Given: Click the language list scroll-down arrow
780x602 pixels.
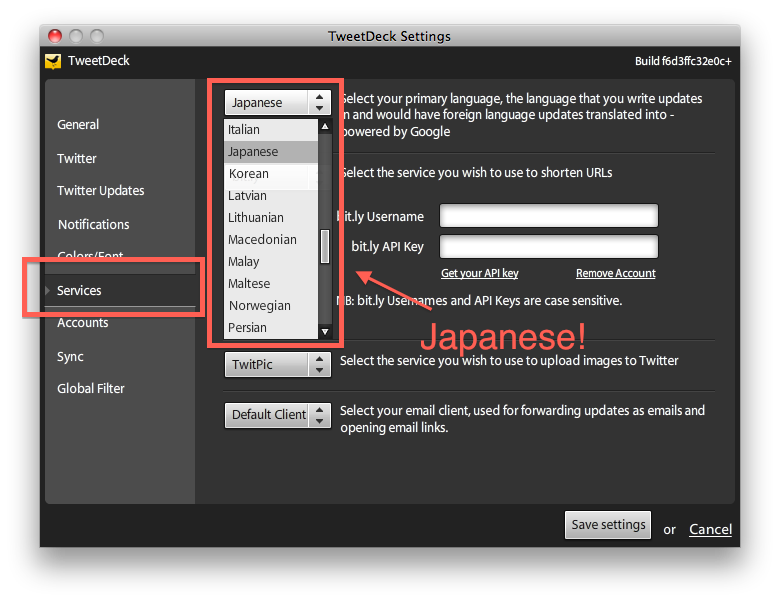Looking at the screenshot, I should (325, 331).
